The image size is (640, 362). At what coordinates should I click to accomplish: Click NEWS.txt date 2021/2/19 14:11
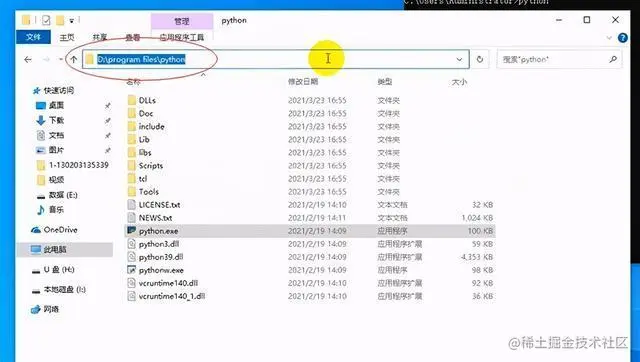tap(317, 218)
